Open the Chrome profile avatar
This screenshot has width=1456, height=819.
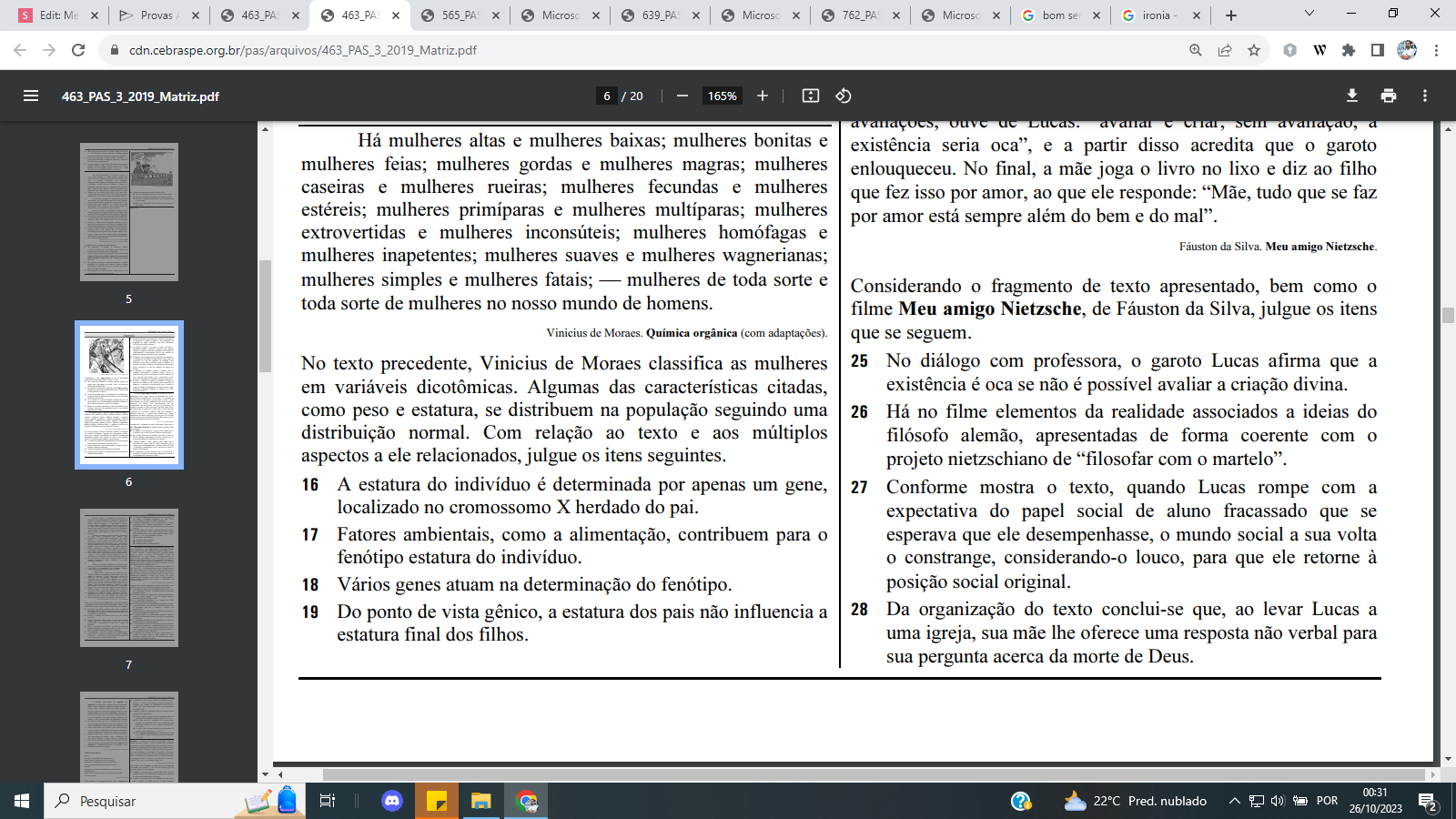coord(1407,50)
